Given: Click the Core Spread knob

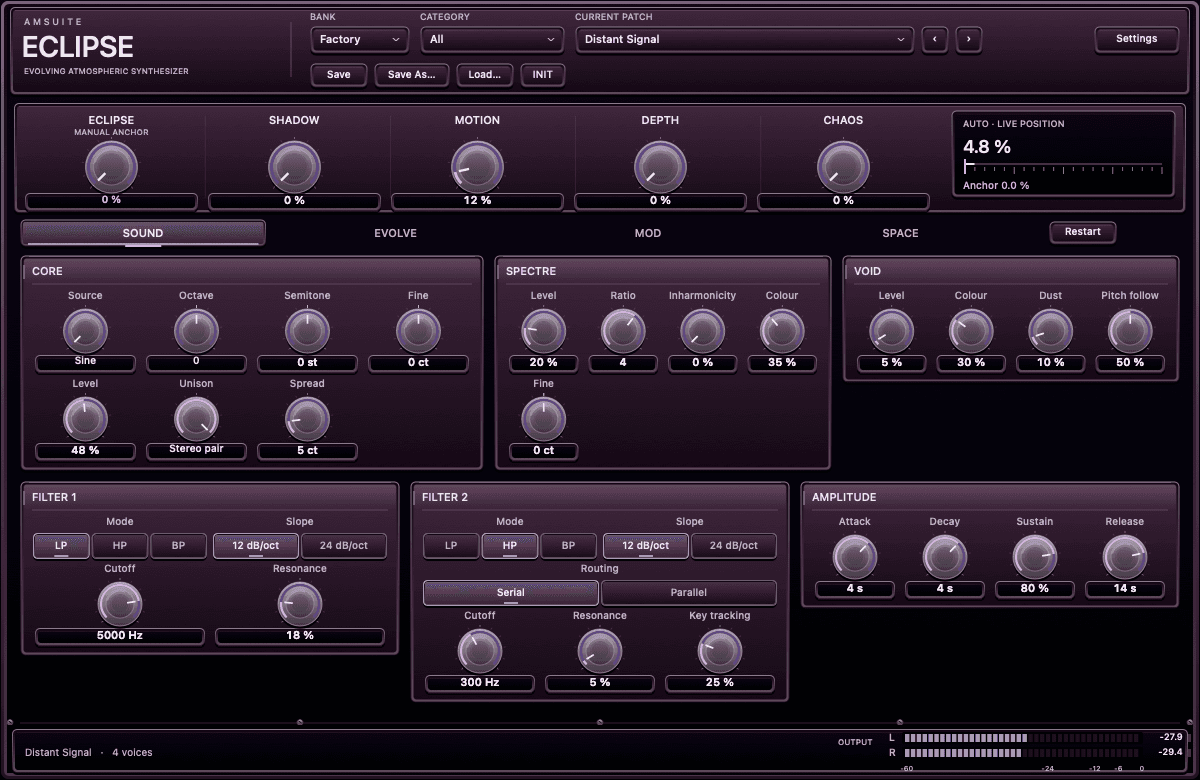Looking at the screenshot, I should (307, 418).
